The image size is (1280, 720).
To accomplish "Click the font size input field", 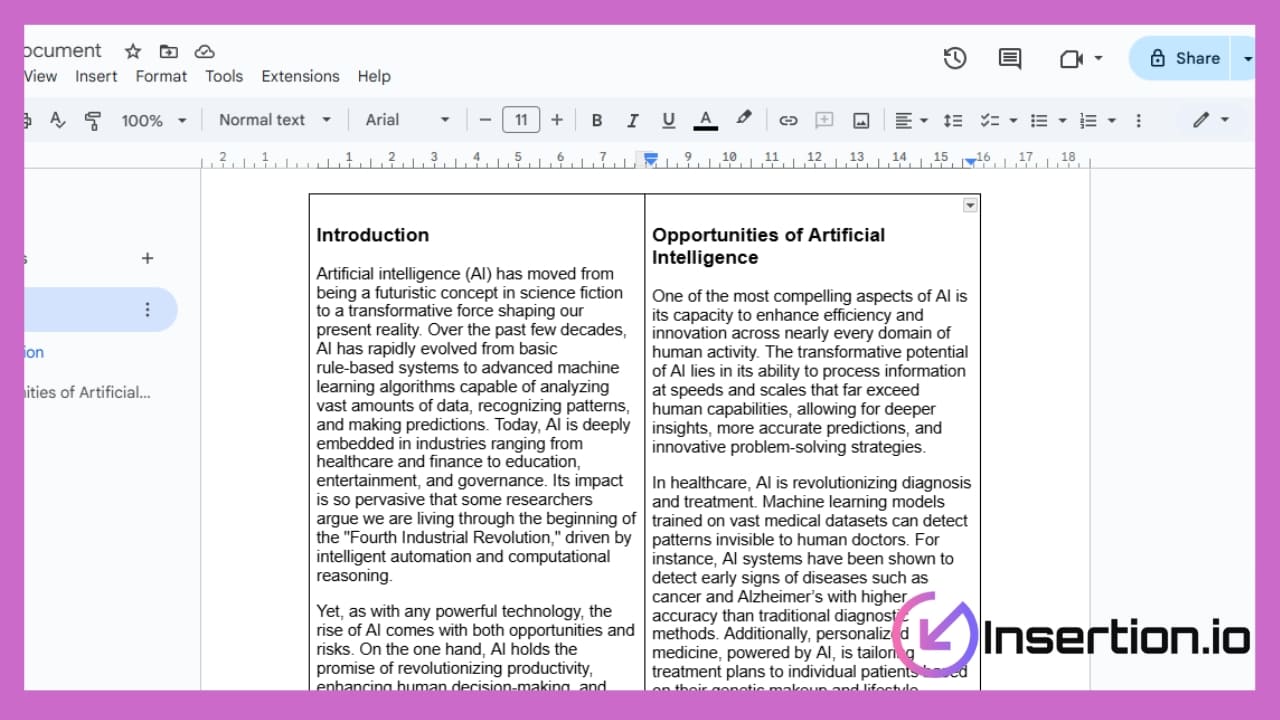I will [521, 120].
